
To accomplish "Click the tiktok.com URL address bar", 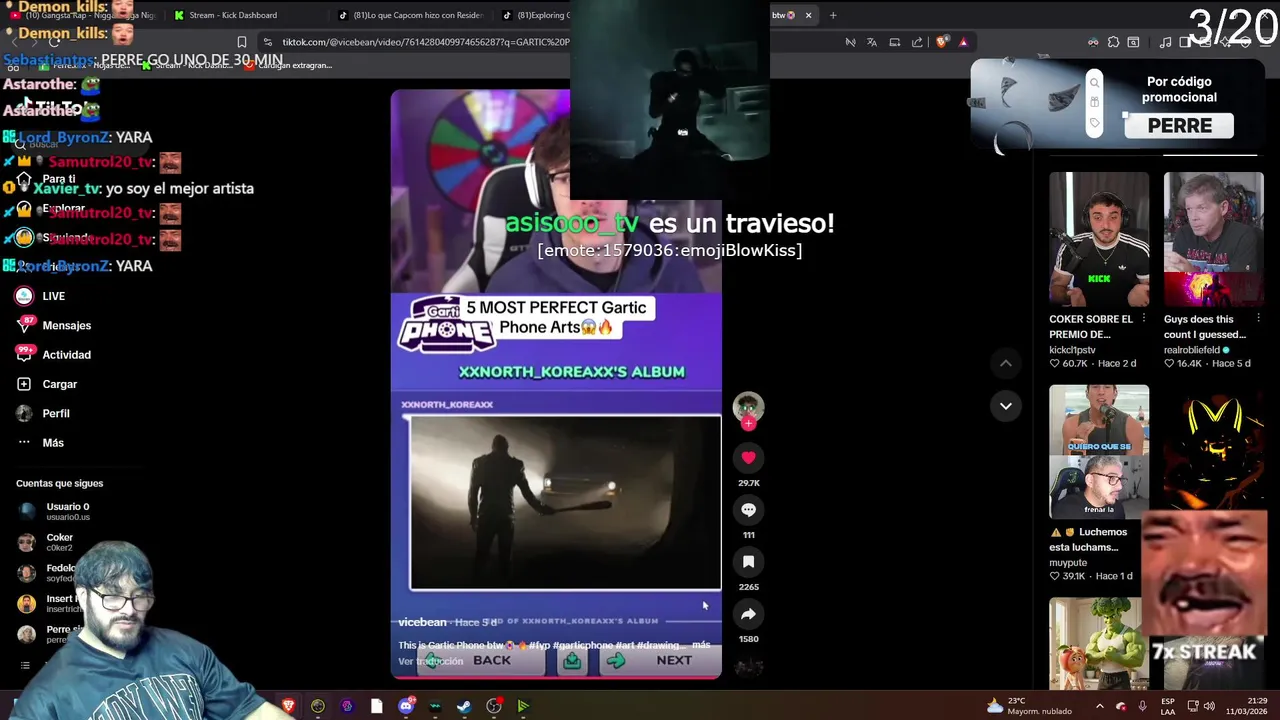I will click(x=425, y=42).
